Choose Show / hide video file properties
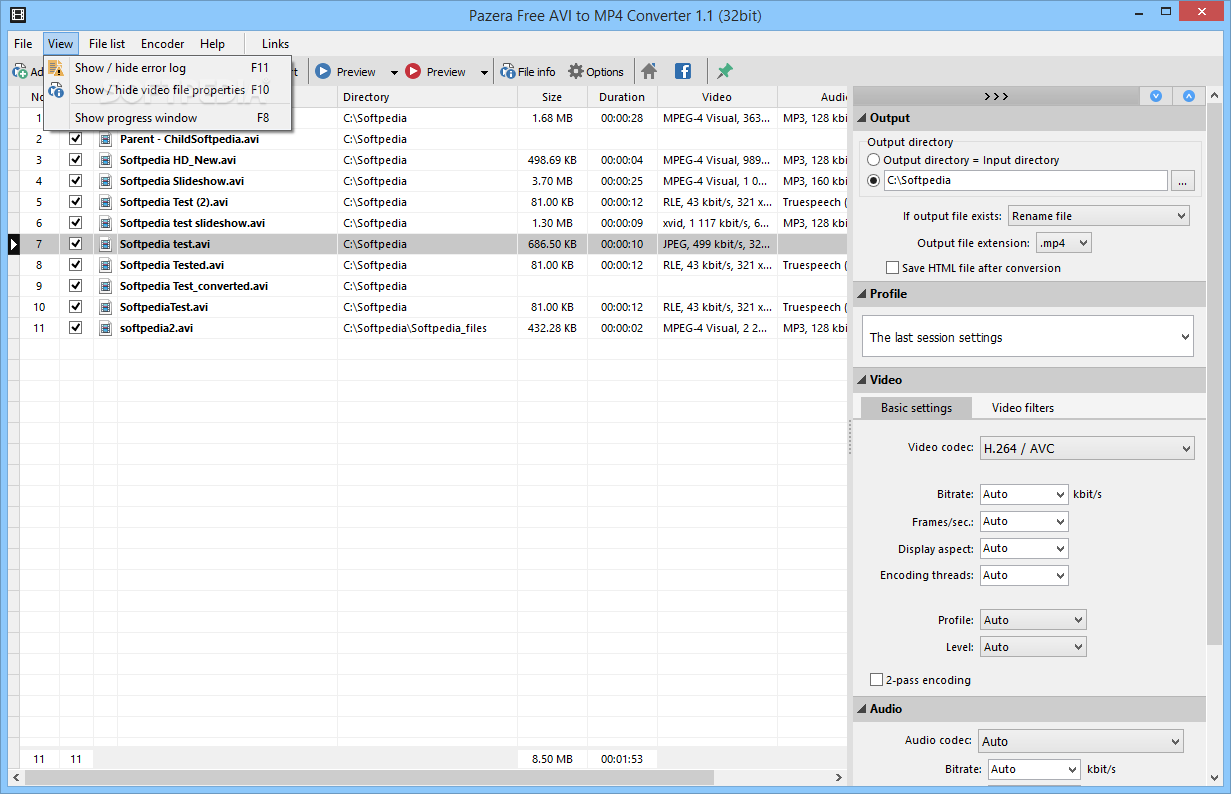Screen dimensions: 1231x794 [x=168, y=90]
